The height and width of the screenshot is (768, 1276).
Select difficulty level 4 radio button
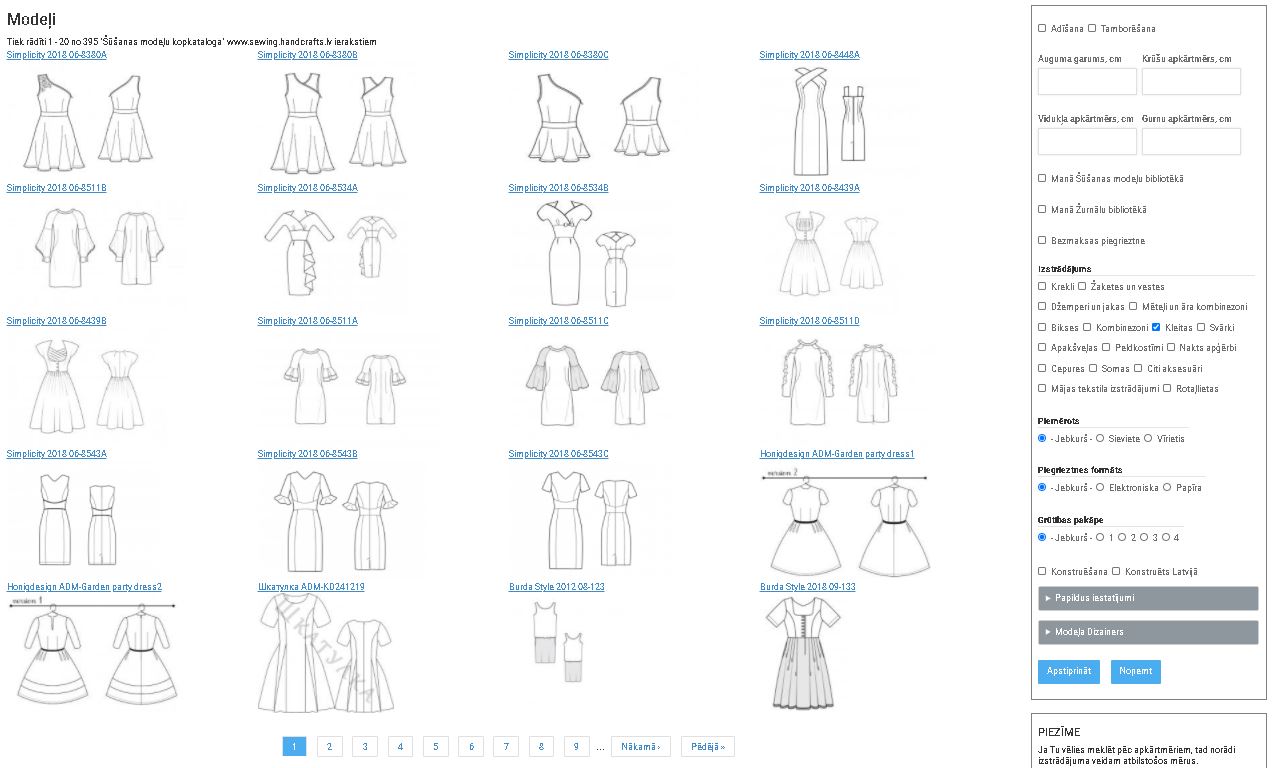(x=1166, y=537)
